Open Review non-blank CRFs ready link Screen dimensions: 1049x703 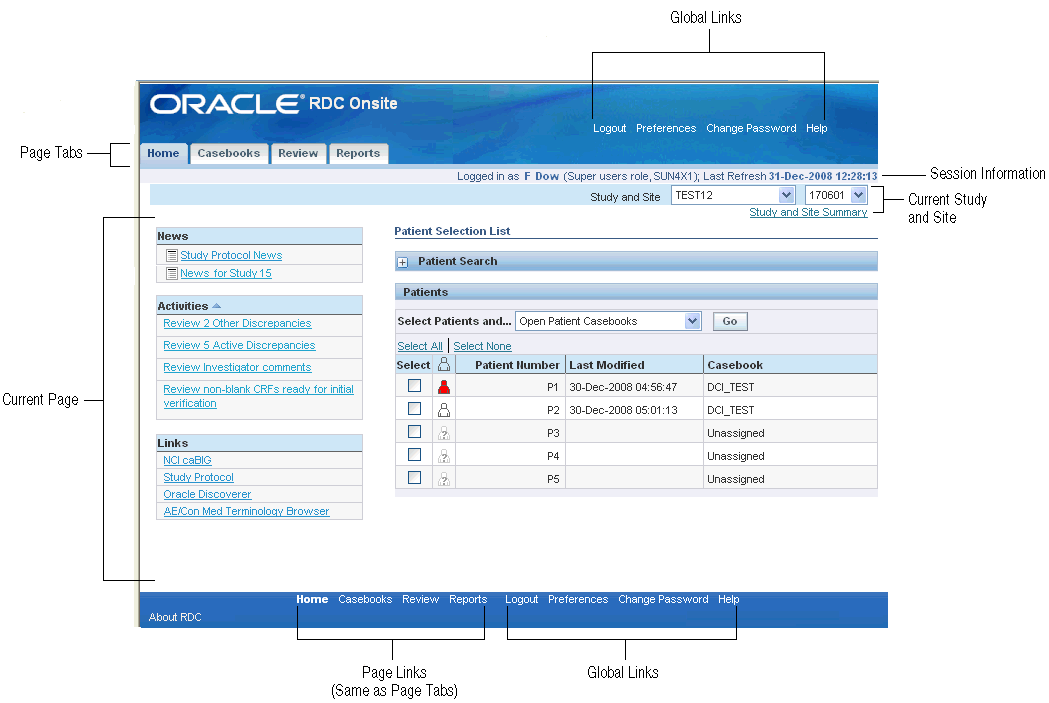258,396
